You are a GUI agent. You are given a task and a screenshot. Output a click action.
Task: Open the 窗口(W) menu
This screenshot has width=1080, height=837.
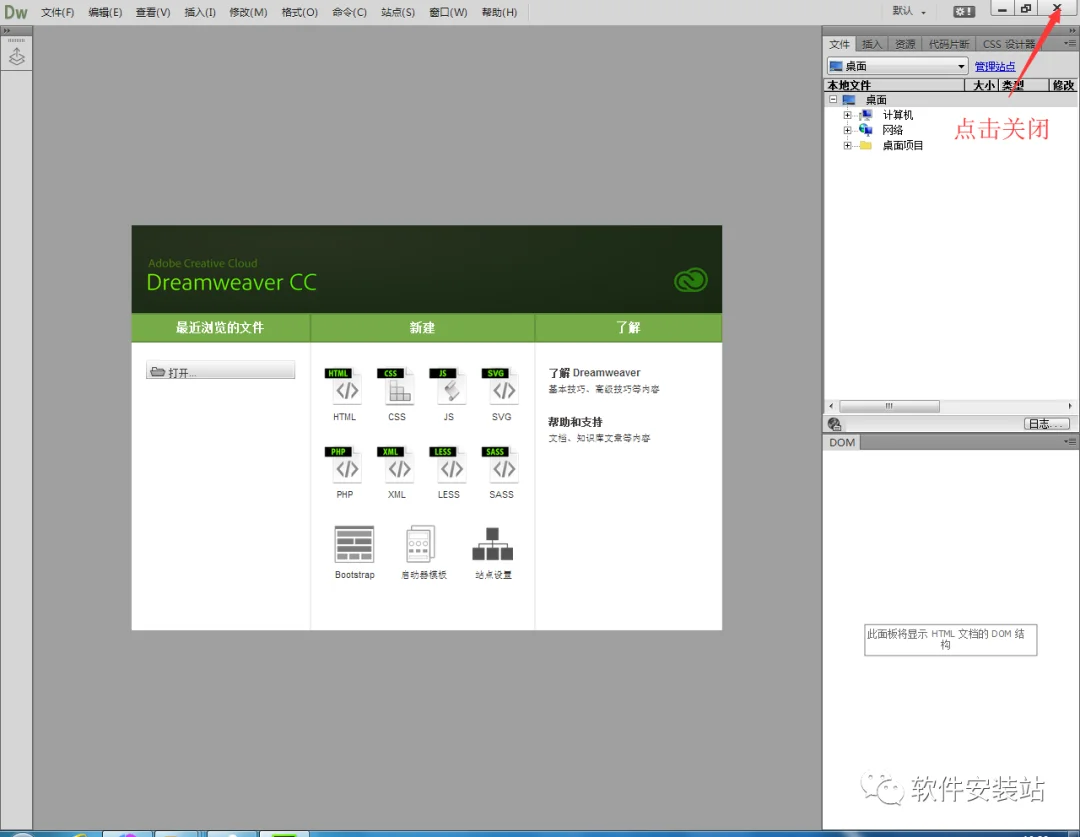coord(448,12)
